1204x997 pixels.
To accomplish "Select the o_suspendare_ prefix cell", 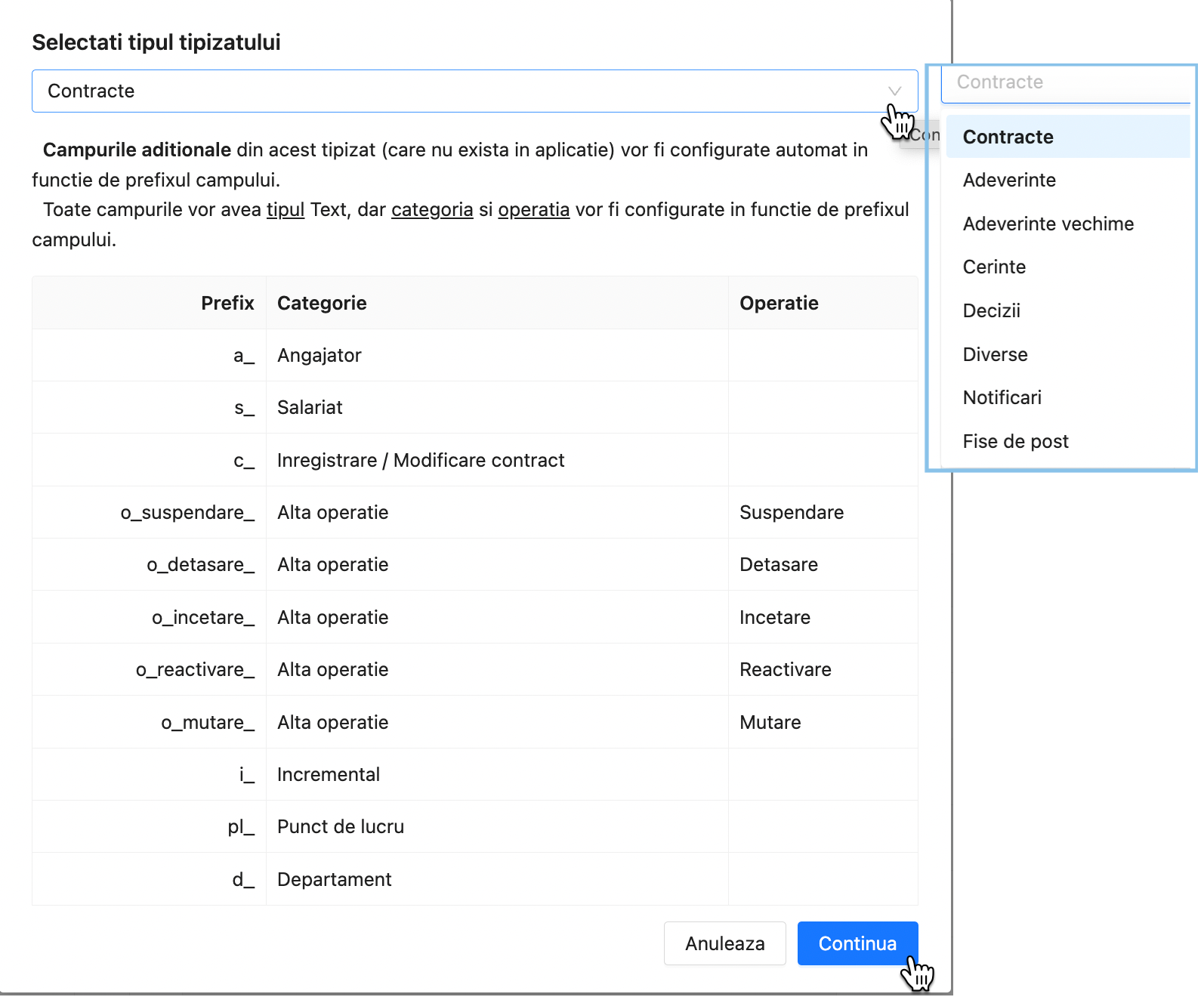I will [150, 512].
